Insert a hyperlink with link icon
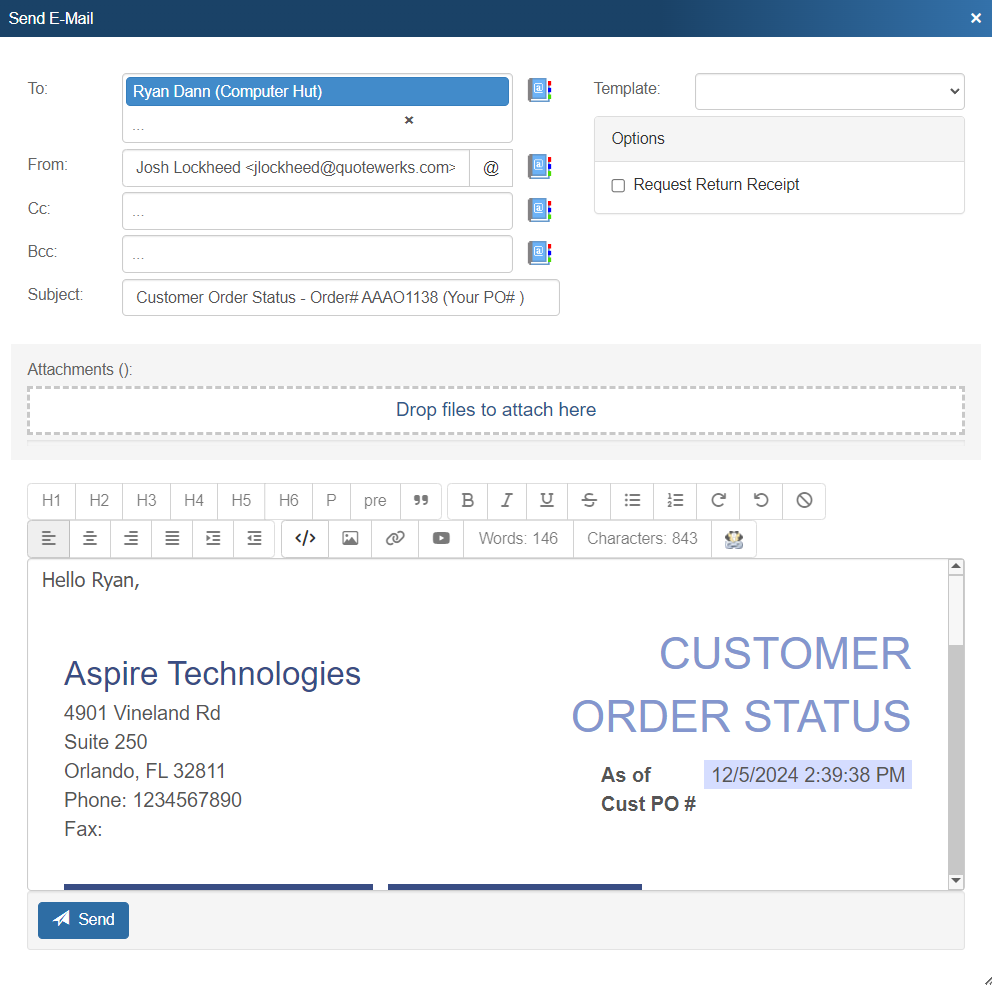Screen dimensions: 992x986 (x=395, y=538)
